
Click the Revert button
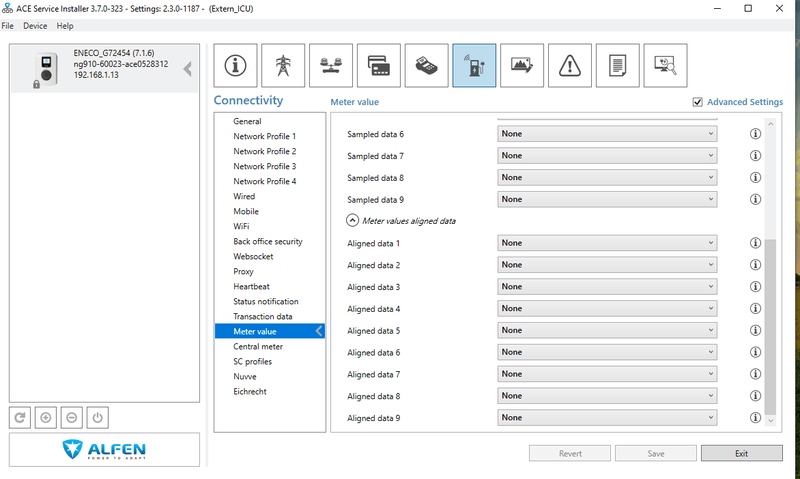click(x=570, y=453)
